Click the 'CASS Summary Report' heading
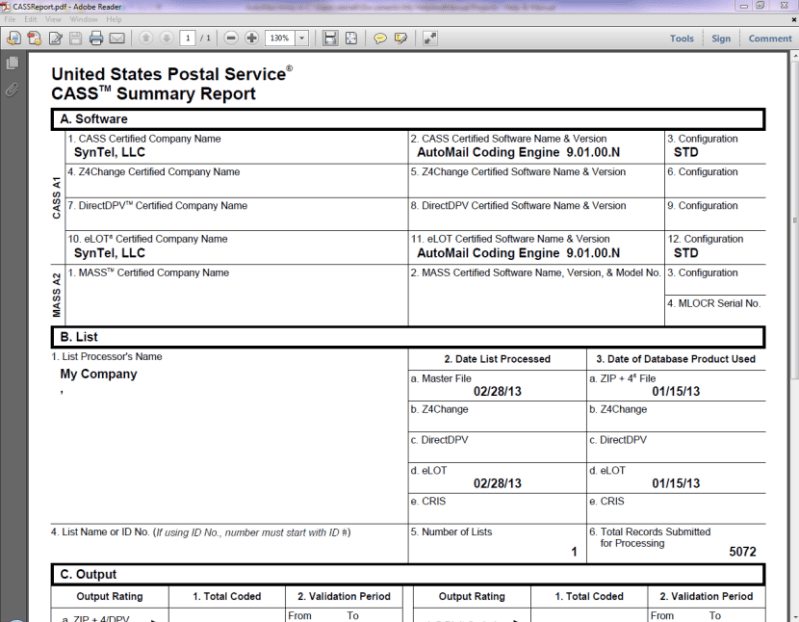Screen dimensions: 799x622 click(153, 94)
